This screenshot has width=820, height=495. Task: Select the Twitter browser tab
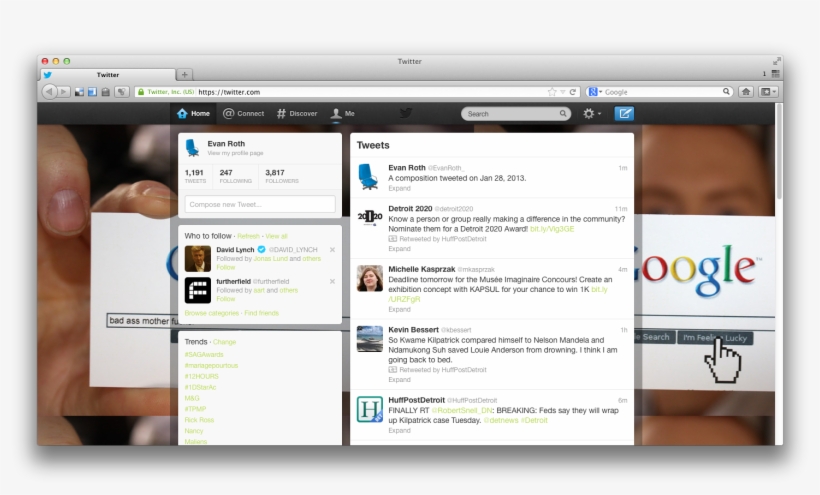tap(108, 75)
